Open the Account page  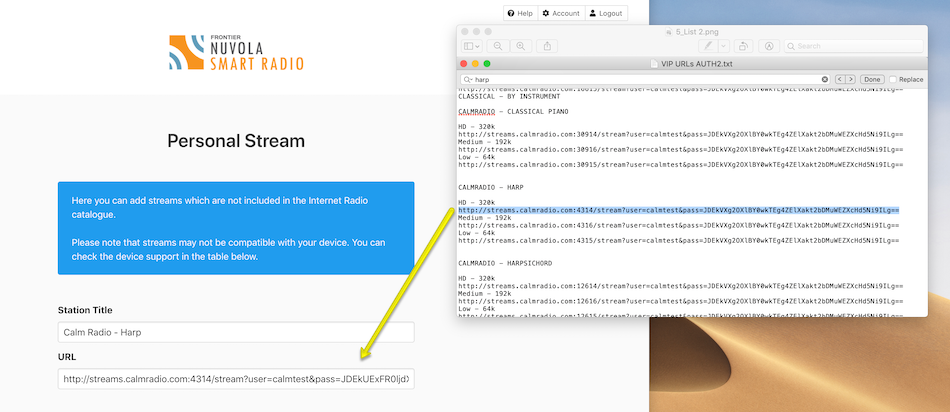point(561,13)
